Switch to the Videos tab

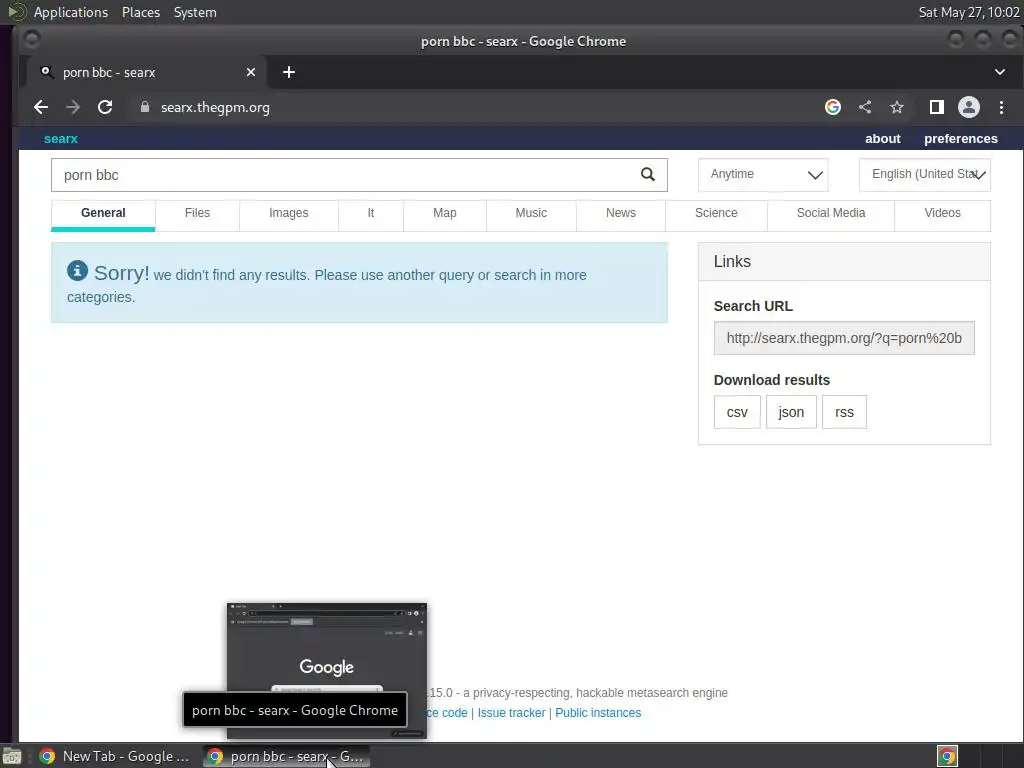click(x=942, y=214)
